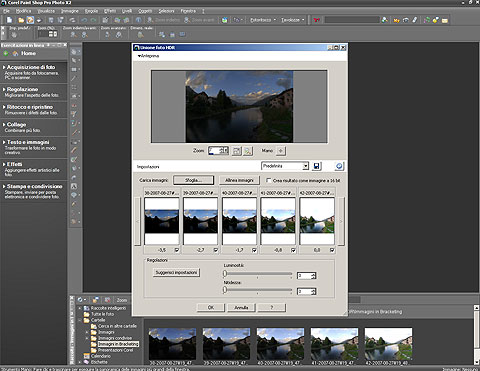Viewport: 480px width, 371px height.
Task: Toggle the checkbox under the -3,5 exposure thumbnail
Action: [177, 250]
